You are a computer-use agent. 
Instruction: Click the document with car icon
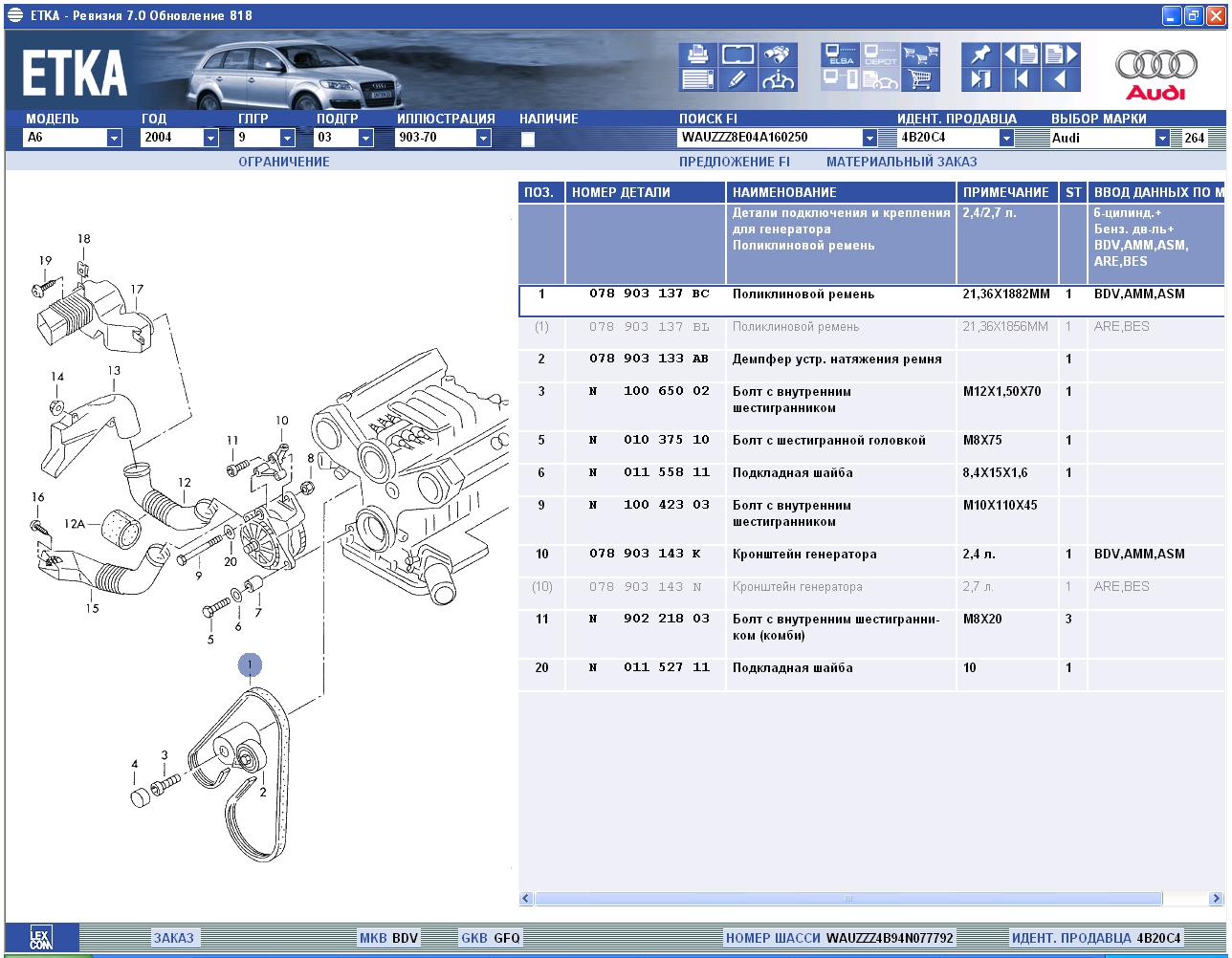(x=881, y=79)
